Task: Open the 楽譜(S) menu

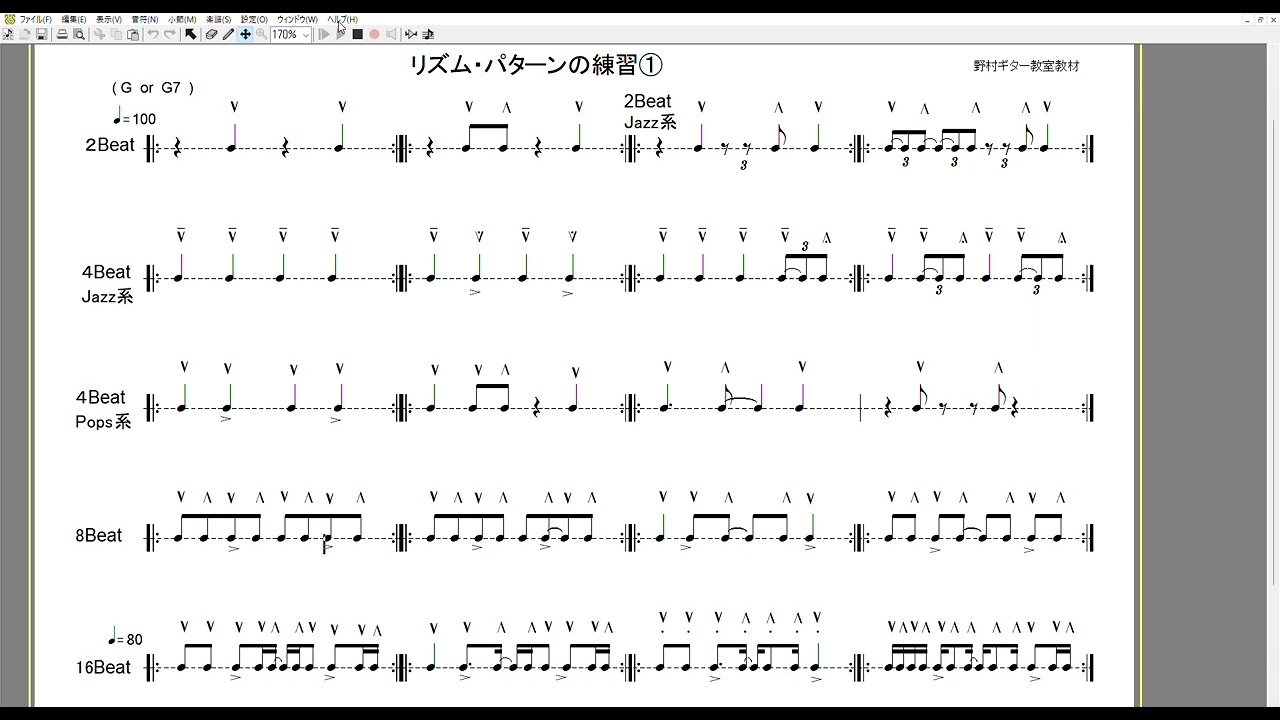Action: pyautogui.click(x=218, y=19)
